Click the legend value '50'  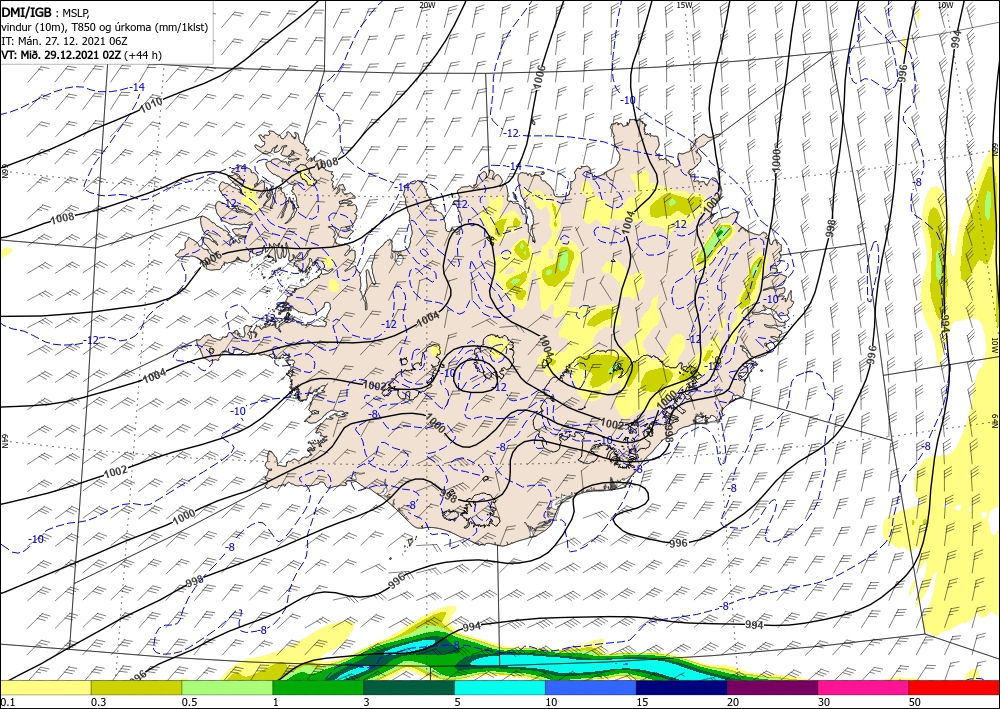(x=914, y=702)
